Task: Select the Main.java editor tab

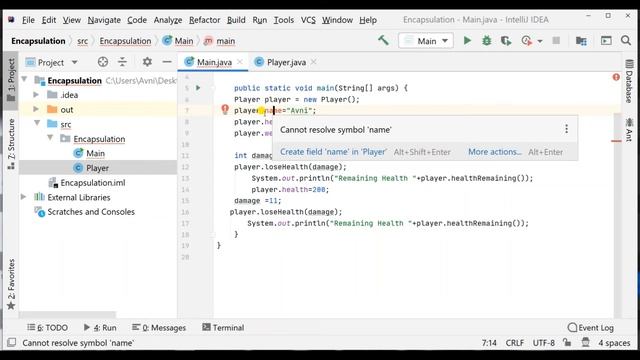Action: pyautogui.click(x=214, y=62)
